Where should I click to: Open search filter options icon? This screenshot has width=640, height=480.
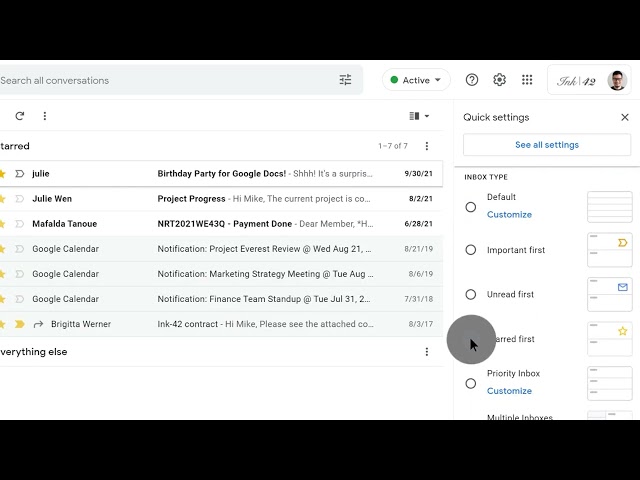pyautogui.click(x=345, y=80)
